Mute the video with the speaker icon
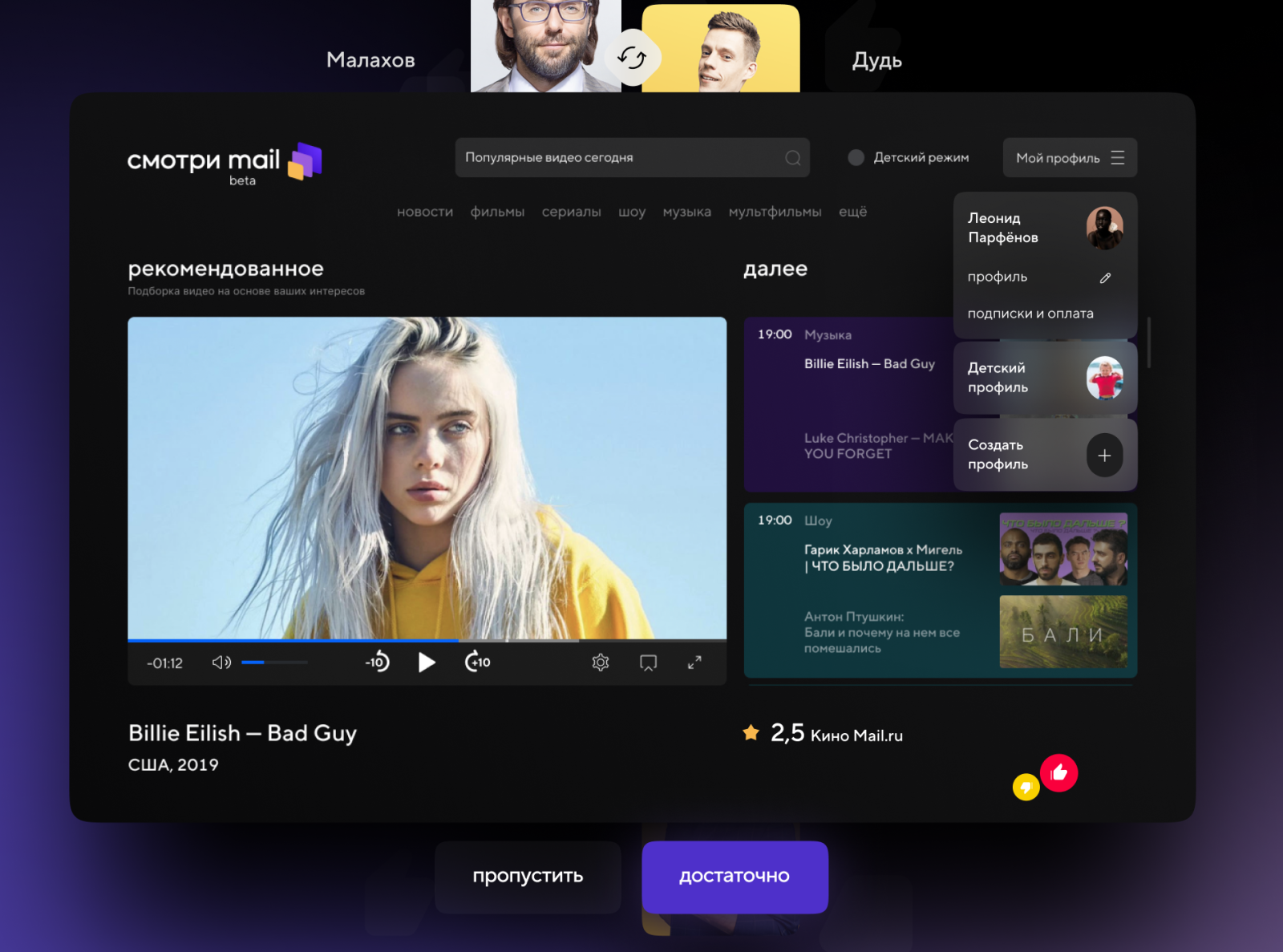 pyautogui.click(x=221, y=662)
